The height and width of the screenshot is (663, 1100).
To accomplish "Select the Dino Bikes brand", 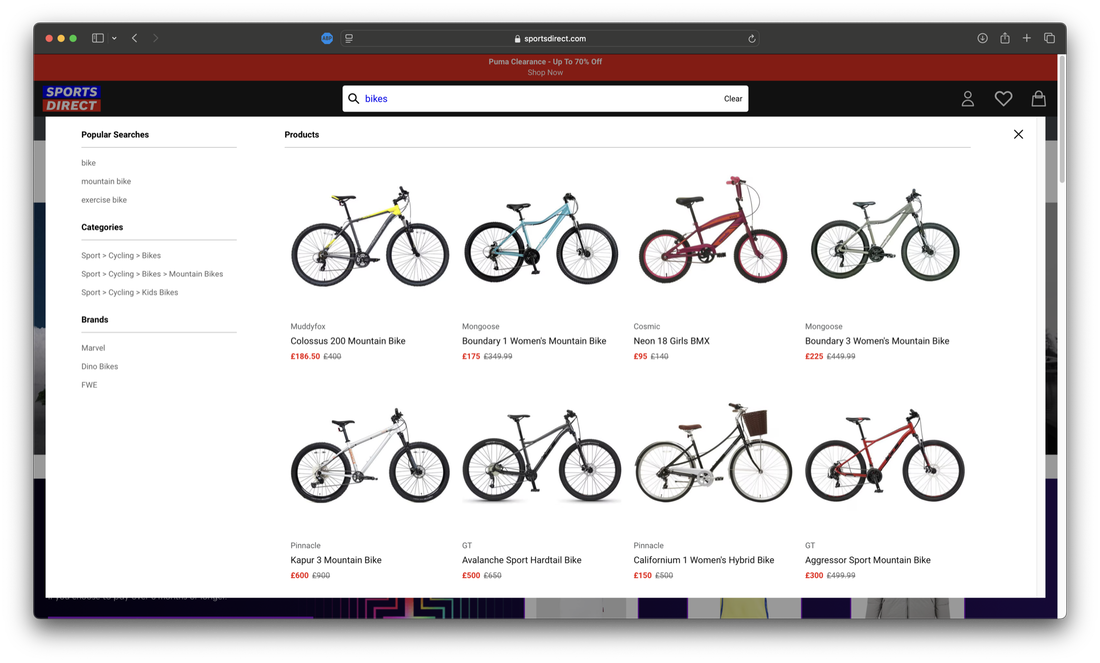I will [100, 366].
